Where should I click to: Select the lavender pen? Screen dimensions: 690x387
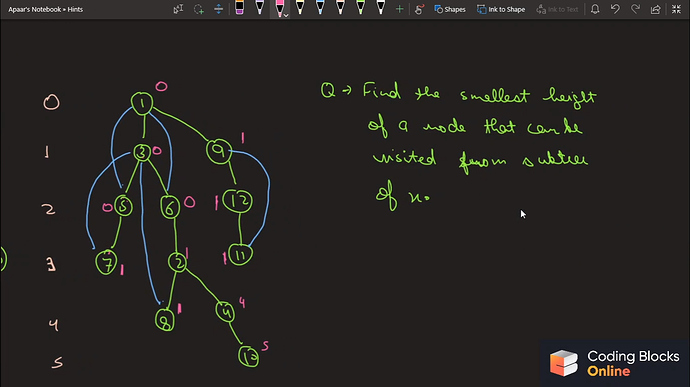[x=260, y=8]
